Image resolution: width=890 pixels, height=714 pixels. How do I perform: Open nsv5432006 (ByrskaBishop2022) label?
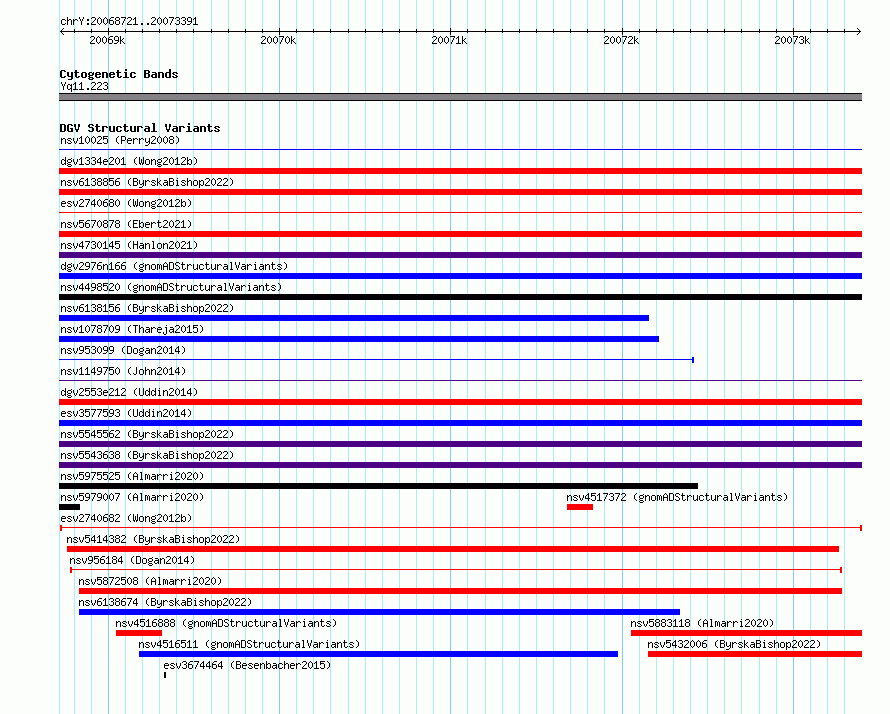click(x=734, y=644)
